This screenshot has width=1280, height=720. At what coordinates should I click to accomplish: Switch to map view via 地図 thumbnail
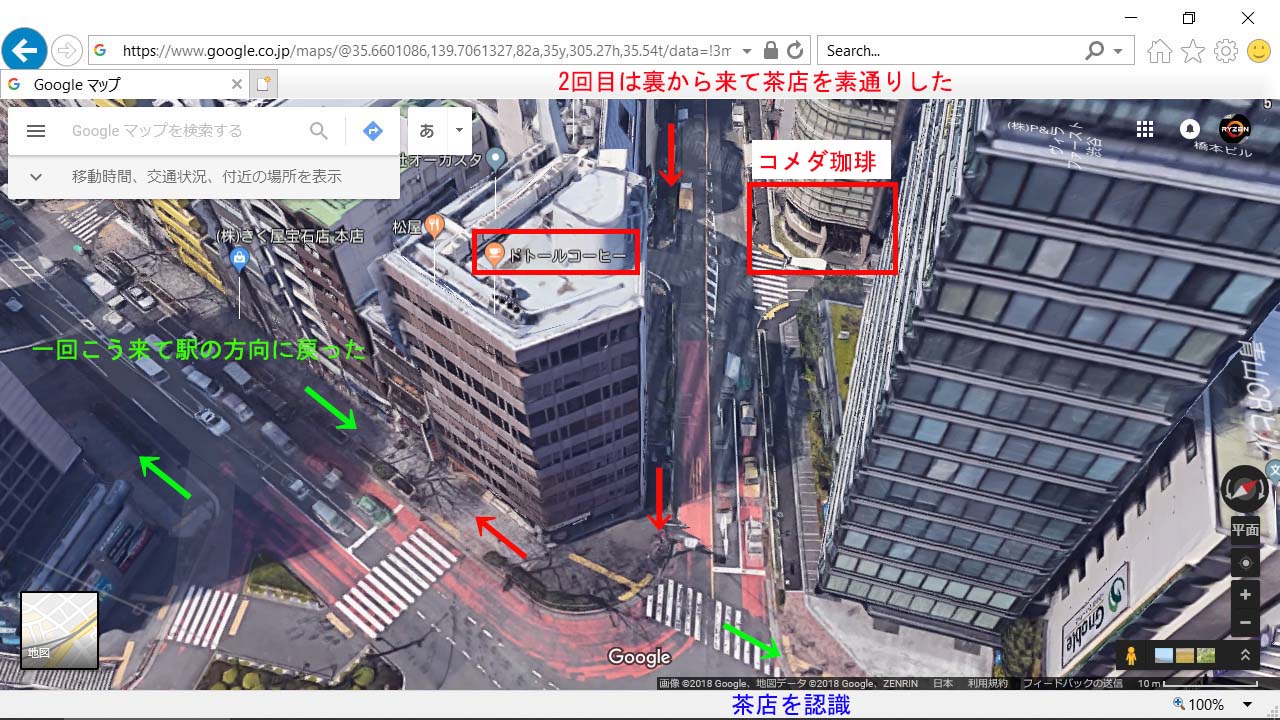[59, 630]
